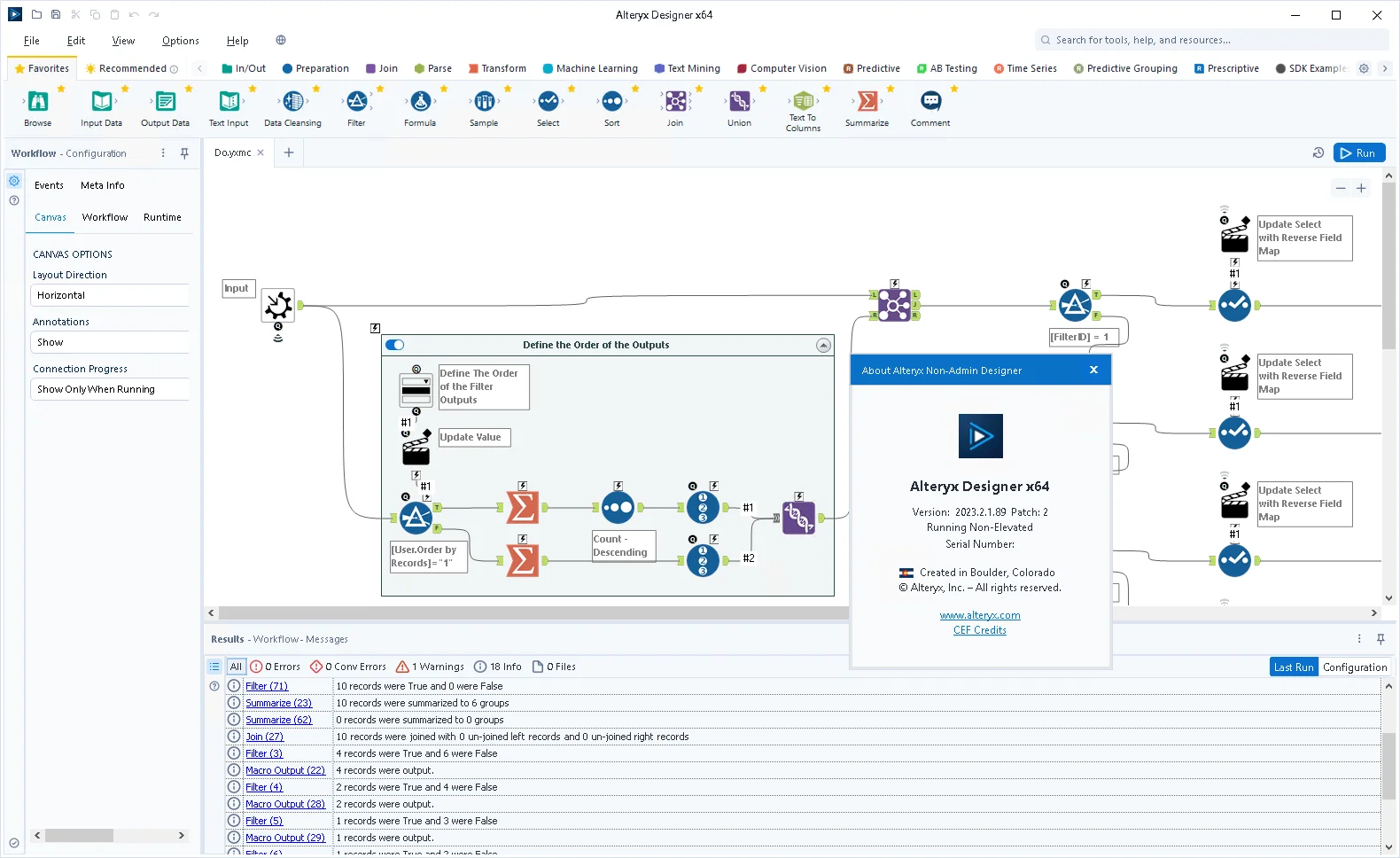Switch results to Configuration view

(1355, 667)
